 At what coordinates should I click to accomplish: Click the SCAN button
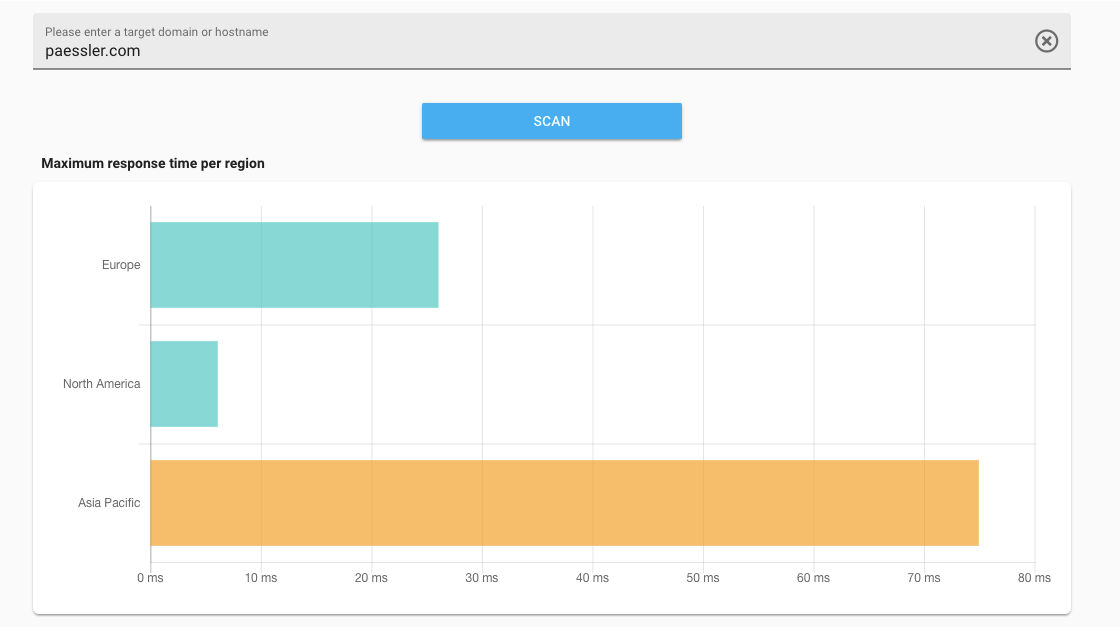[551, 121]
